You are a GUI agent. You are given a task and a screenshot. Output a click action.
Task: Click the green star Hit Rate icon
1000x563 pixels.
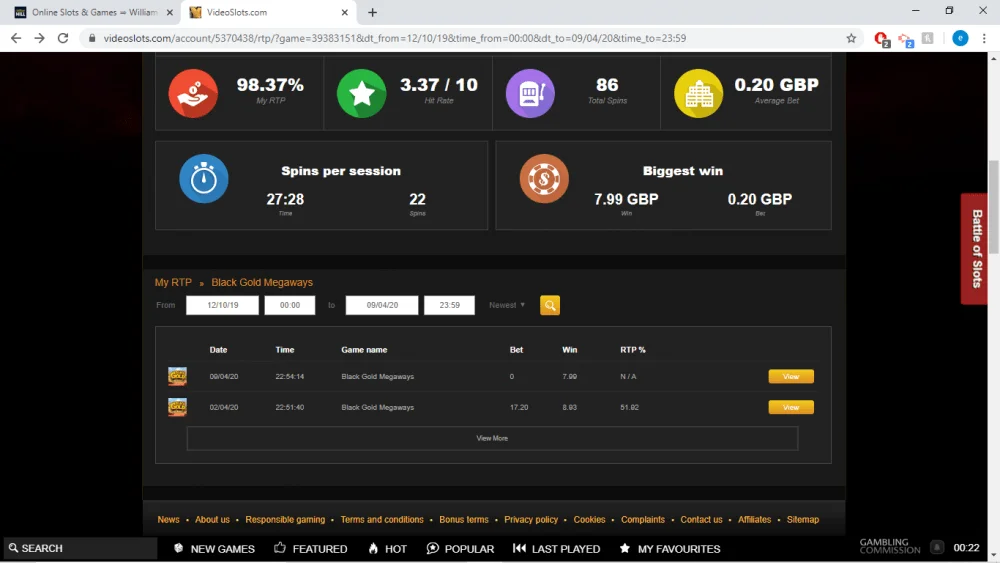[x=362, y=93]
